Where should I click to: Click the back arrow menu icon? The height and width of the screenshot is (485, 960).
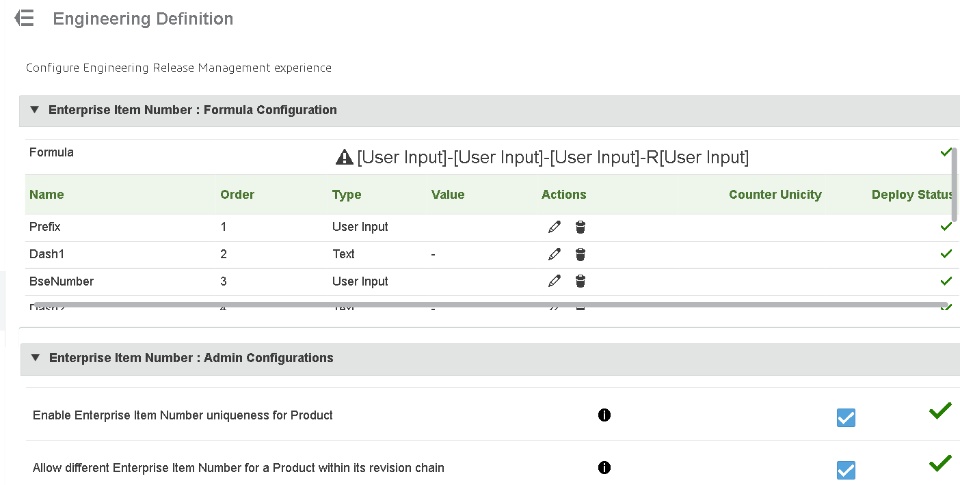pyautogui.click(x=25, y=19)
